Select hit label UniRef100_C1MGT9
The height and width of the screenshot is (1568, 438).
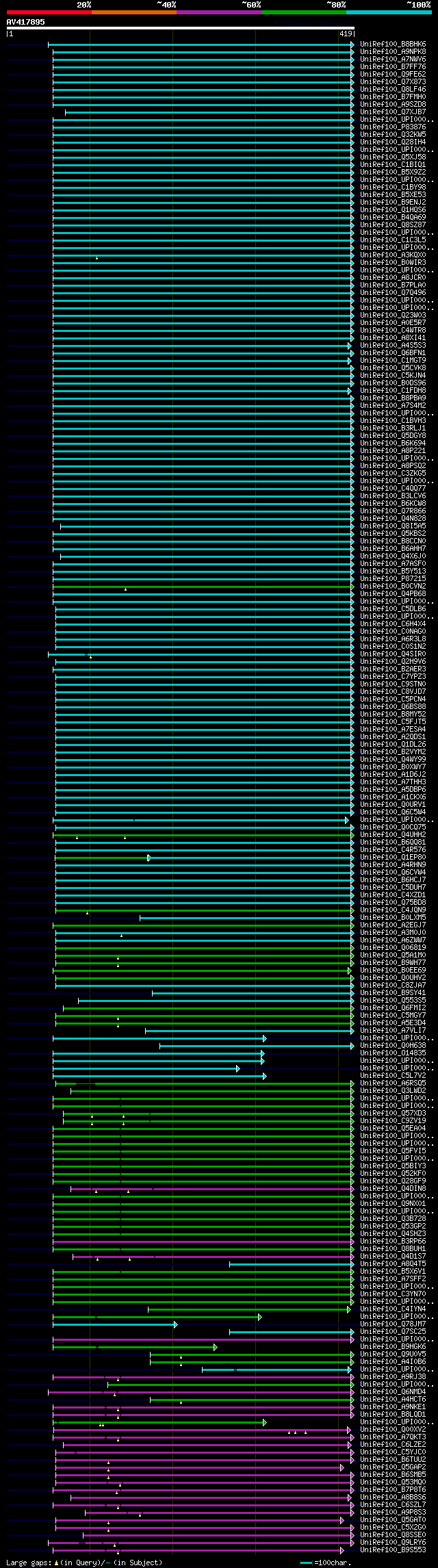pos(393,361)
